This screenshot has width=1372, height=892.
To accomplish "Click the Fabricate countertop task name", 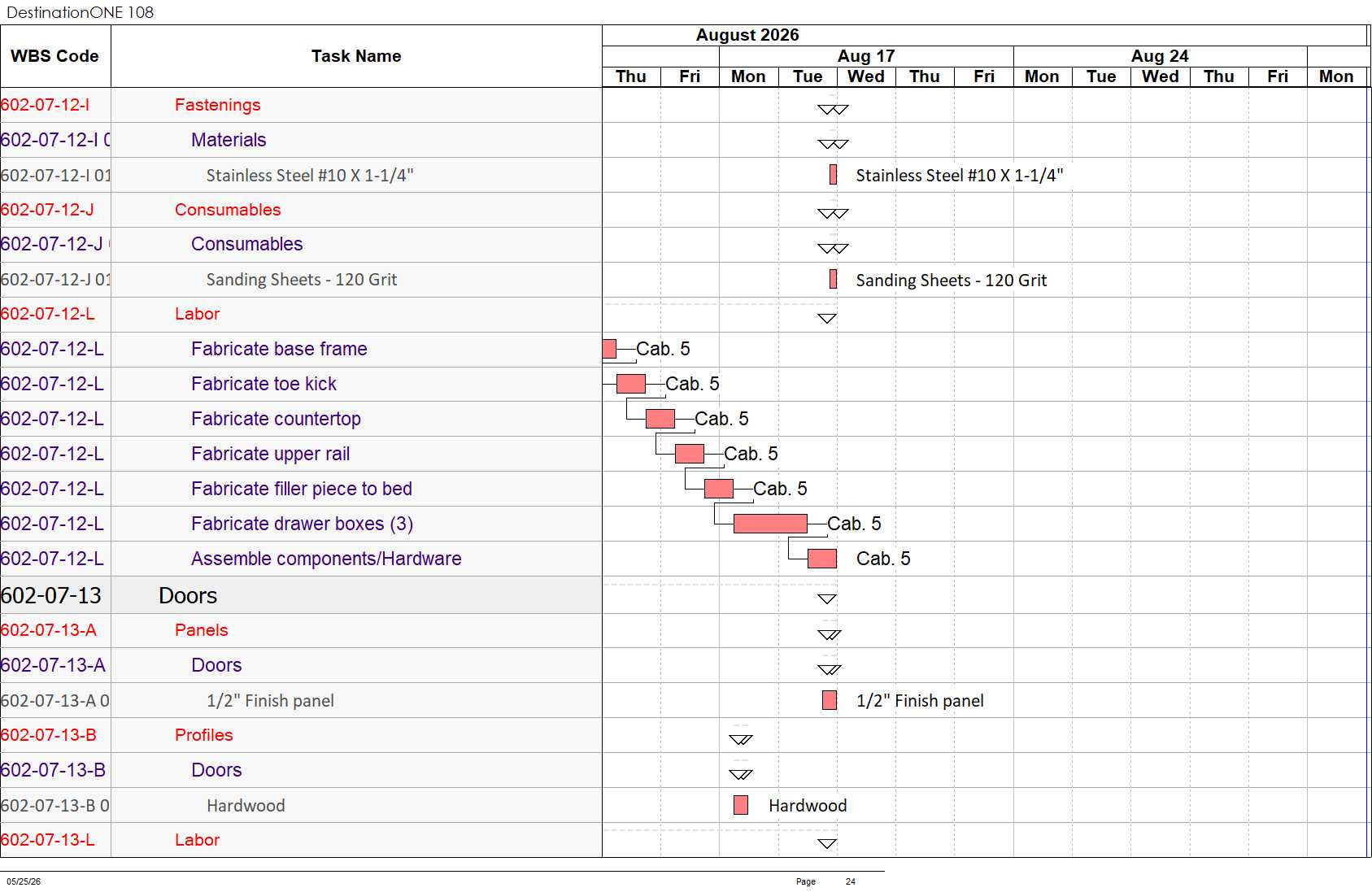I will pos(276,419).
